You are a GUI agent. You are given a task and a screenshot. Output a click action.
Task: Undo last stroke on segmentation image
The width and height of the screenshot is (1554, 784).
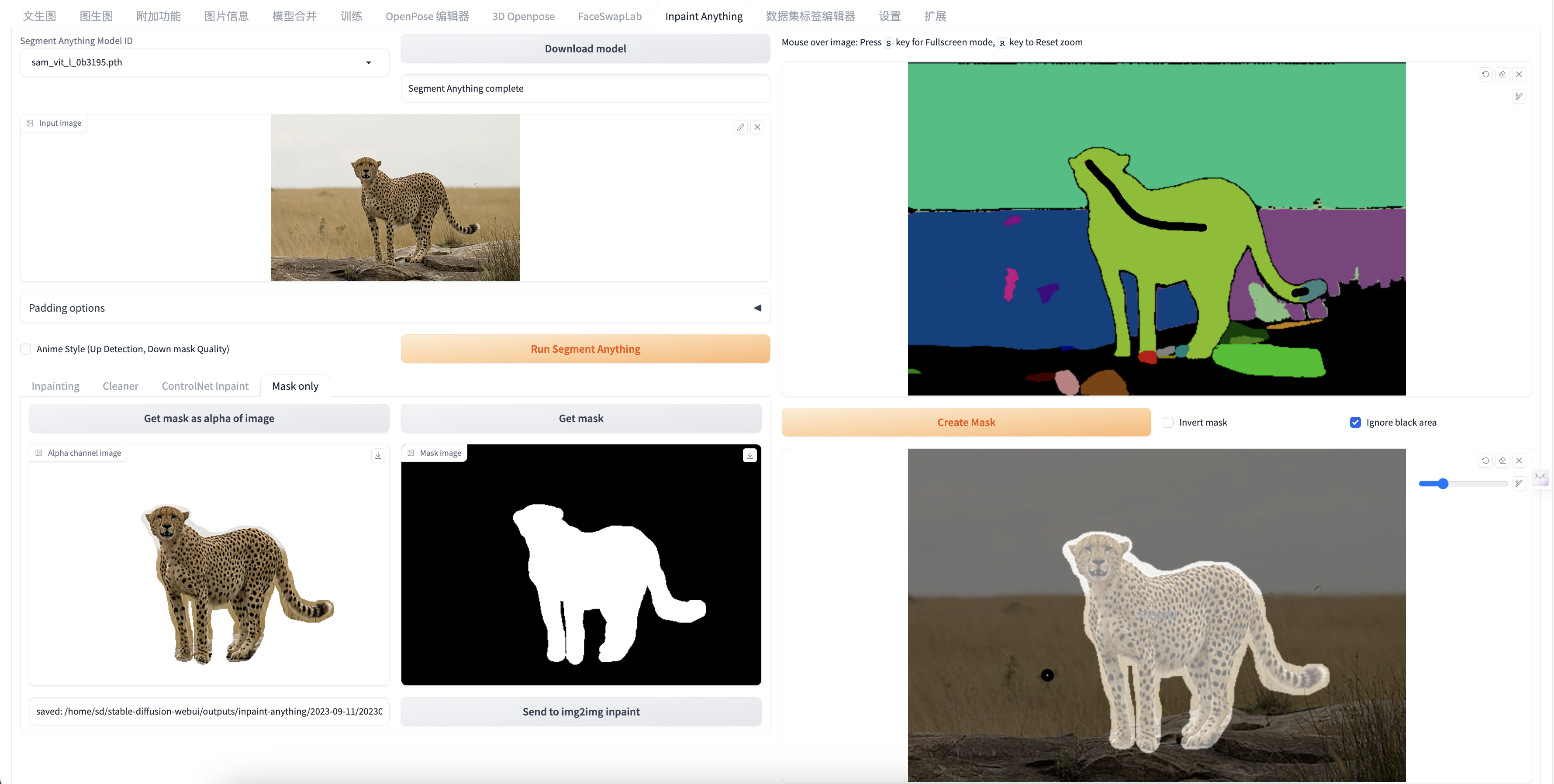tap(1485, 74)
